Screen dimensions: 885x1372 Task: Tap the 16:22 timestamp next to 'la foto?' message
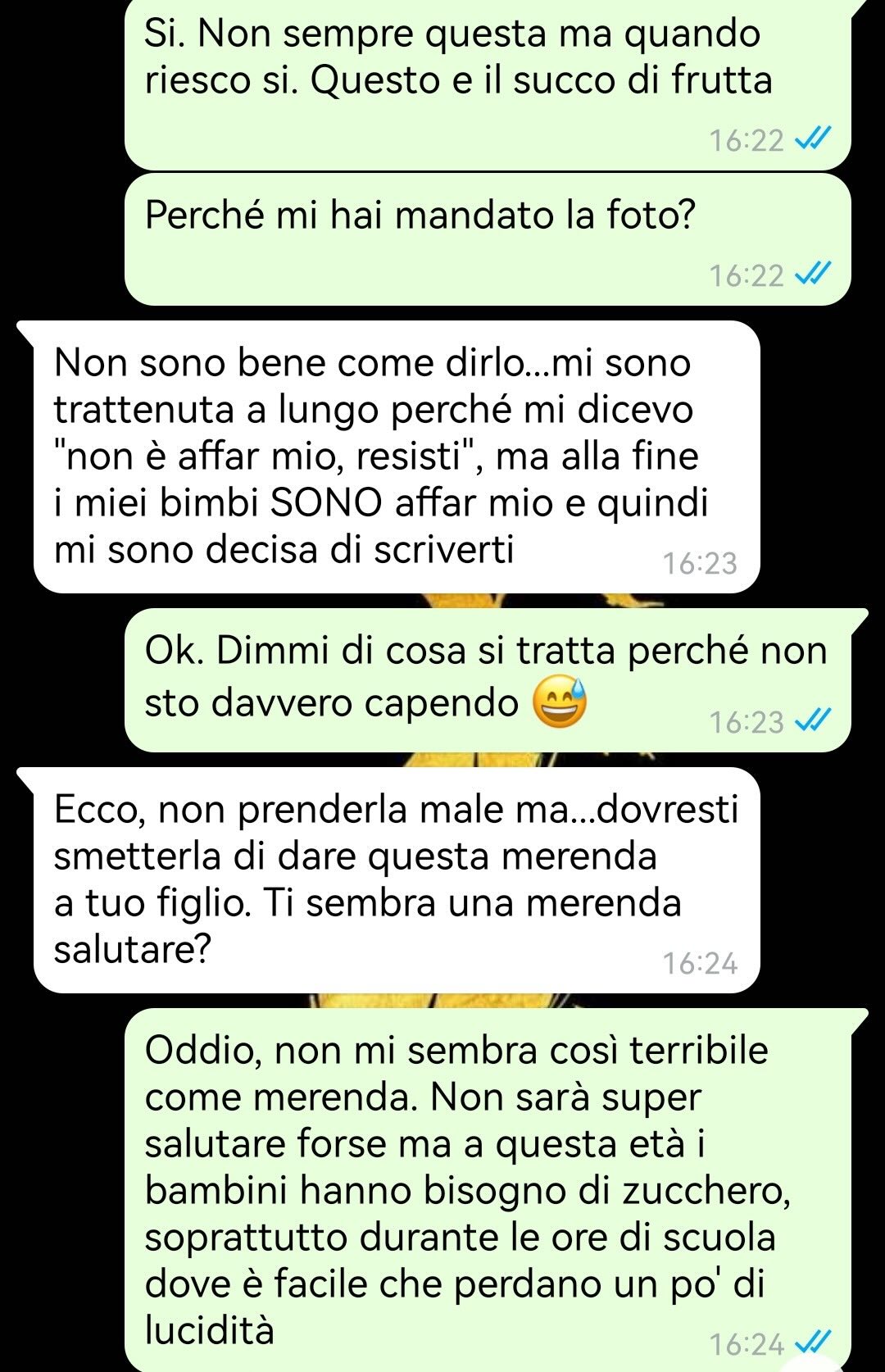click(747, 275)
